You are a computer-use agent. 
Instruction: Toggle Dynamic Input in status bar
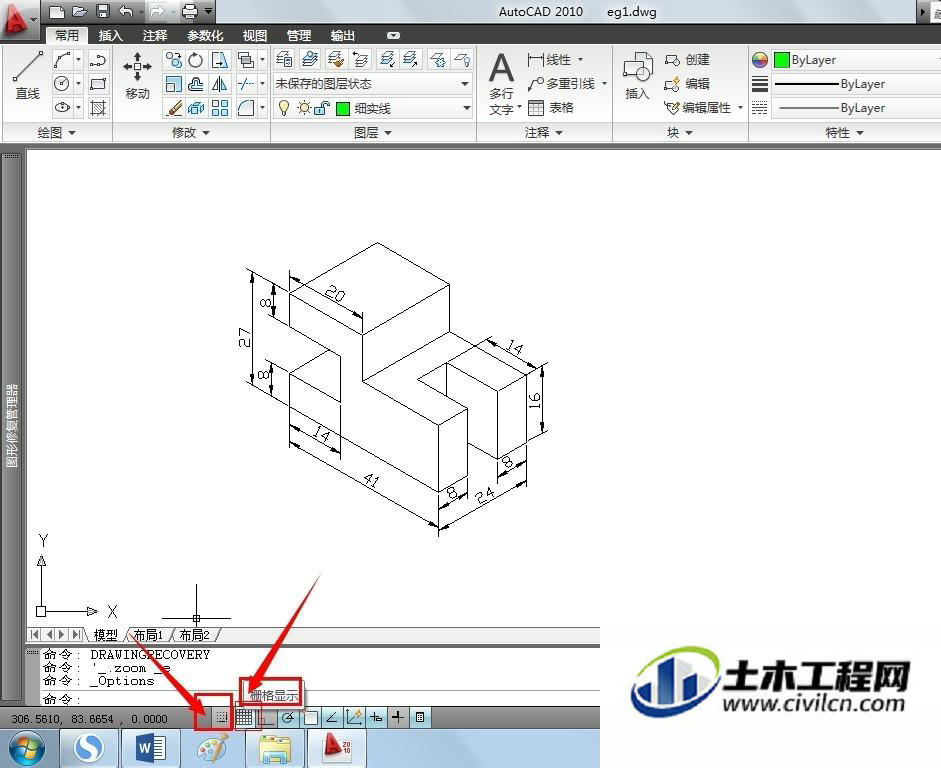(x=376, y=717)
